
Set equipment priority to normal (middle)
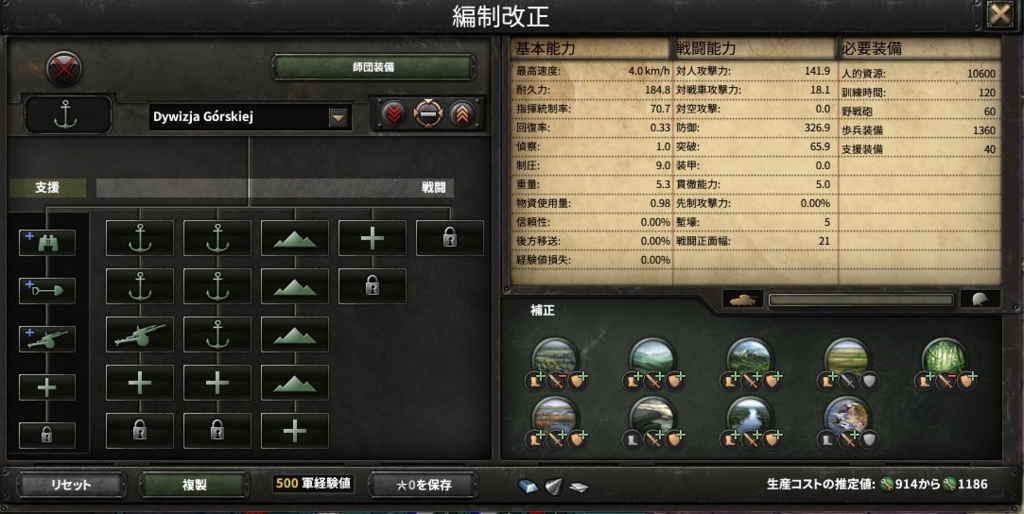[428, 114]
